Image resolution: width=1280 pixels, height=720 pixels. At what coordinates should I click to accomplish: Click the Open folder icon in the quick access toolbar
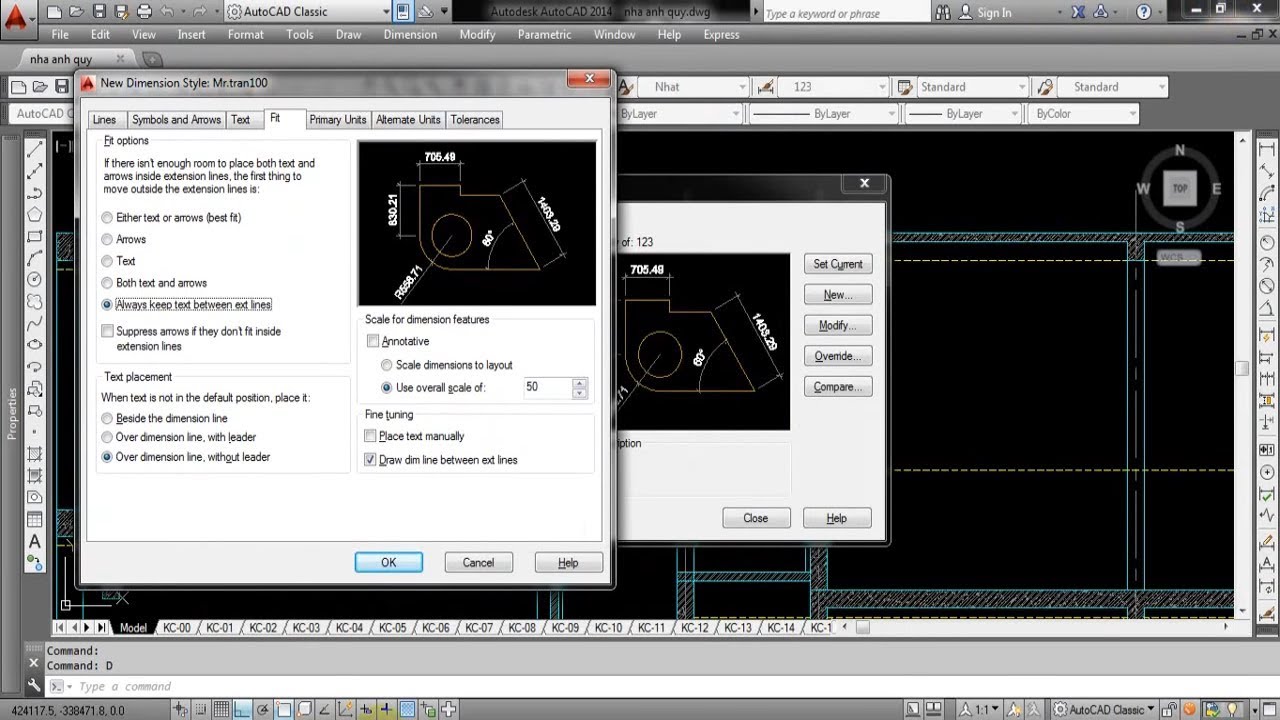coord(76,12)
